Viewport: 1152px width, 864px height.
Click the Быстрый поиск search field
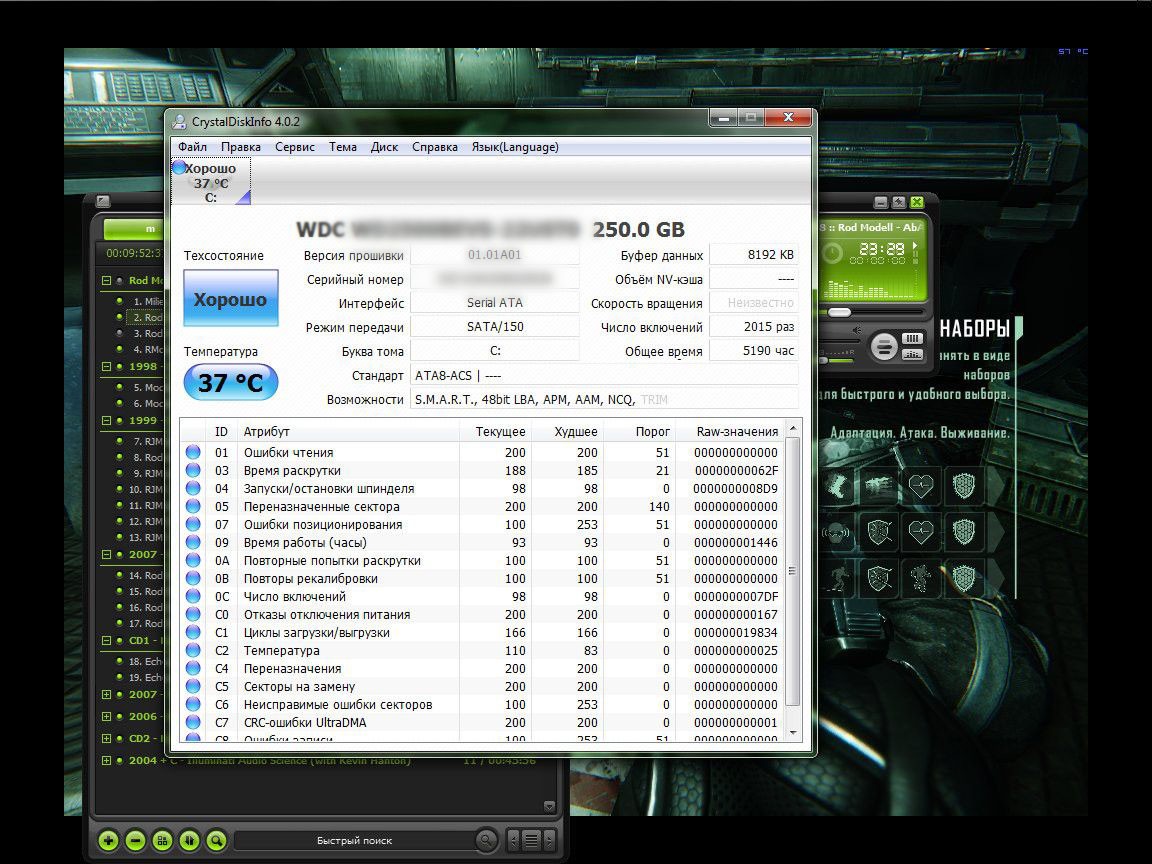tap(355, 840)
